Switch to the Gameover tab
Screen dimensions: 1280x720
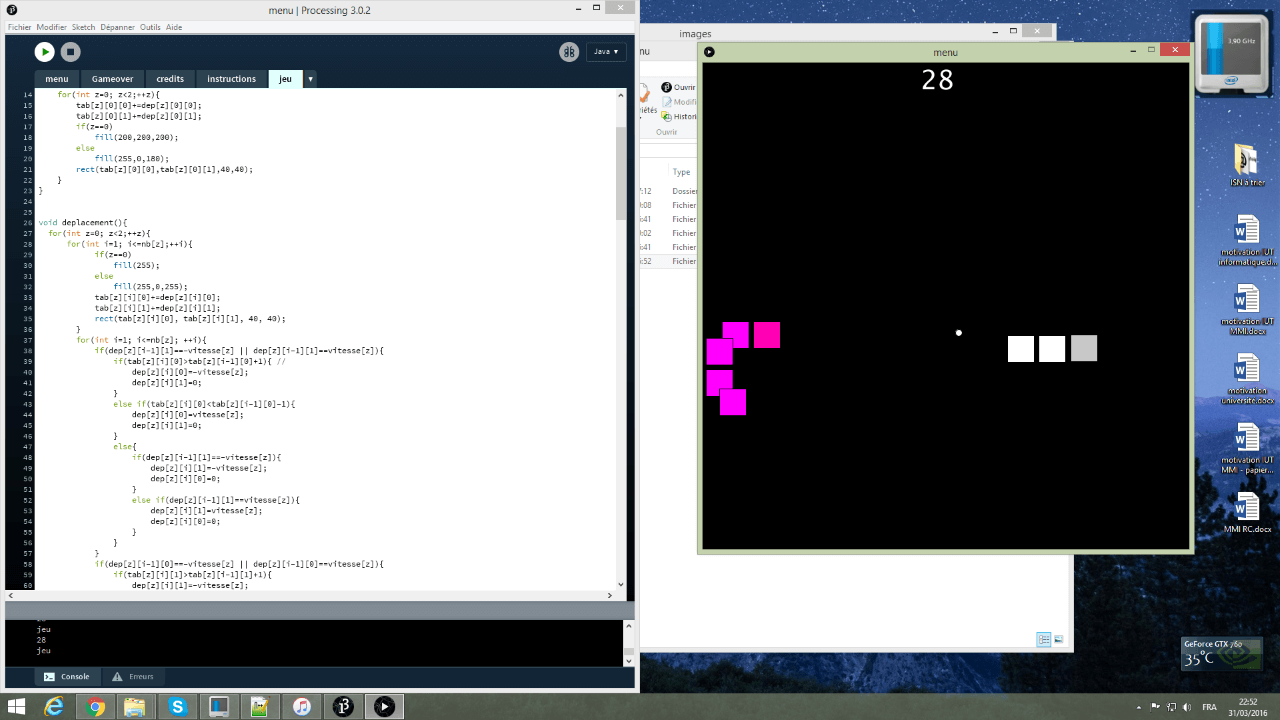click(112, 79)
